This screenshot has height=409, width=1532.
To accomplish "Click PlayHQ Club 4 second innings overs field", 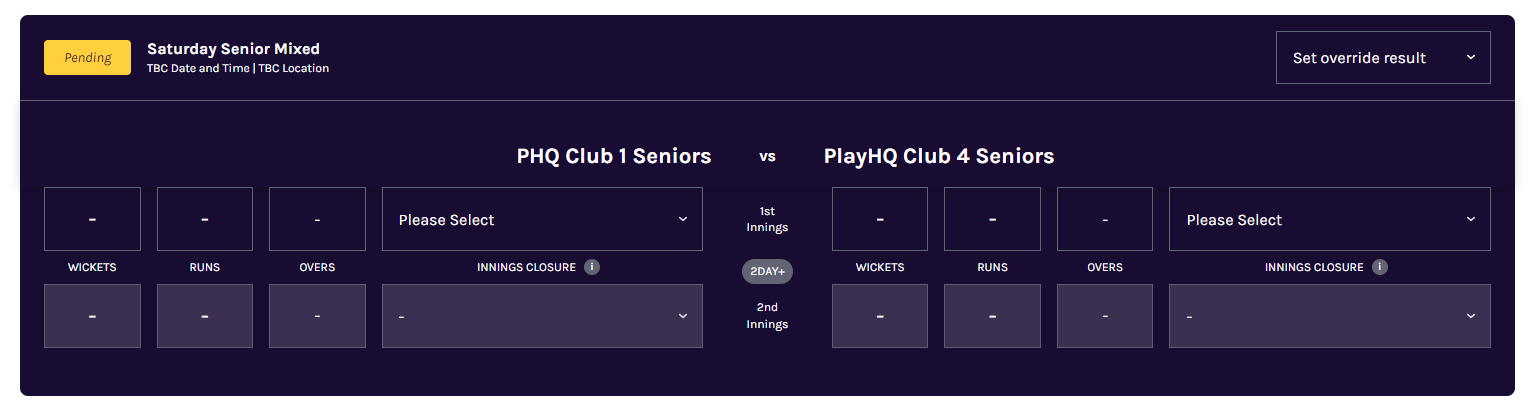I will [x=1105, y=316].
